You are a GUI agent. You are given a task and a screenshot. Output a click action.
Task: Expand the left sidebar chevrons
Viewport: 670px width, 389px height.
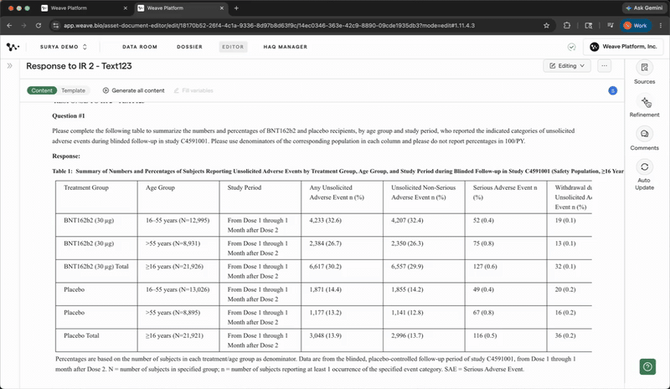(x=9, y=66)
